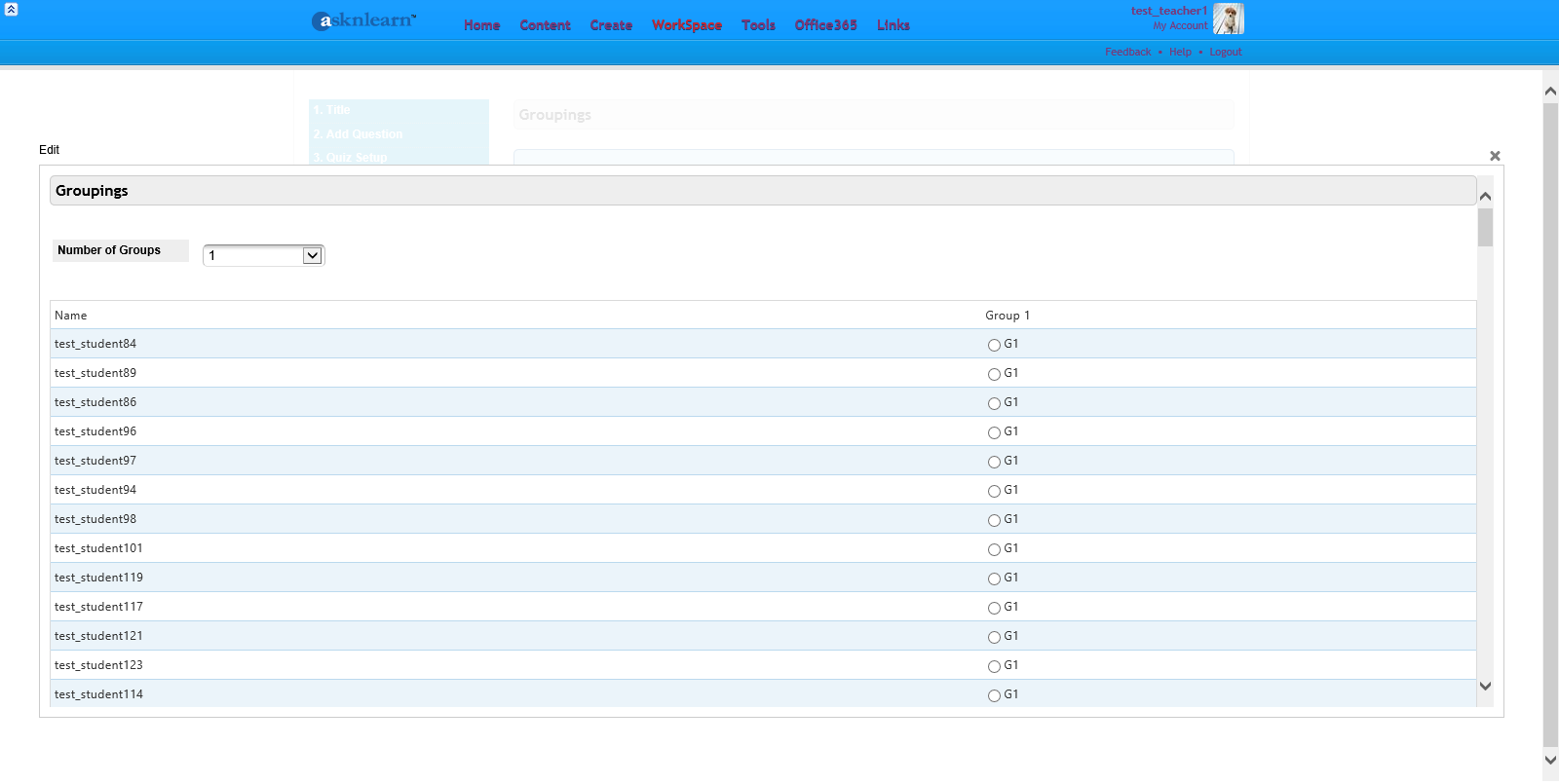
Task: Select G1 for test_student119
Action: (994, 579)
